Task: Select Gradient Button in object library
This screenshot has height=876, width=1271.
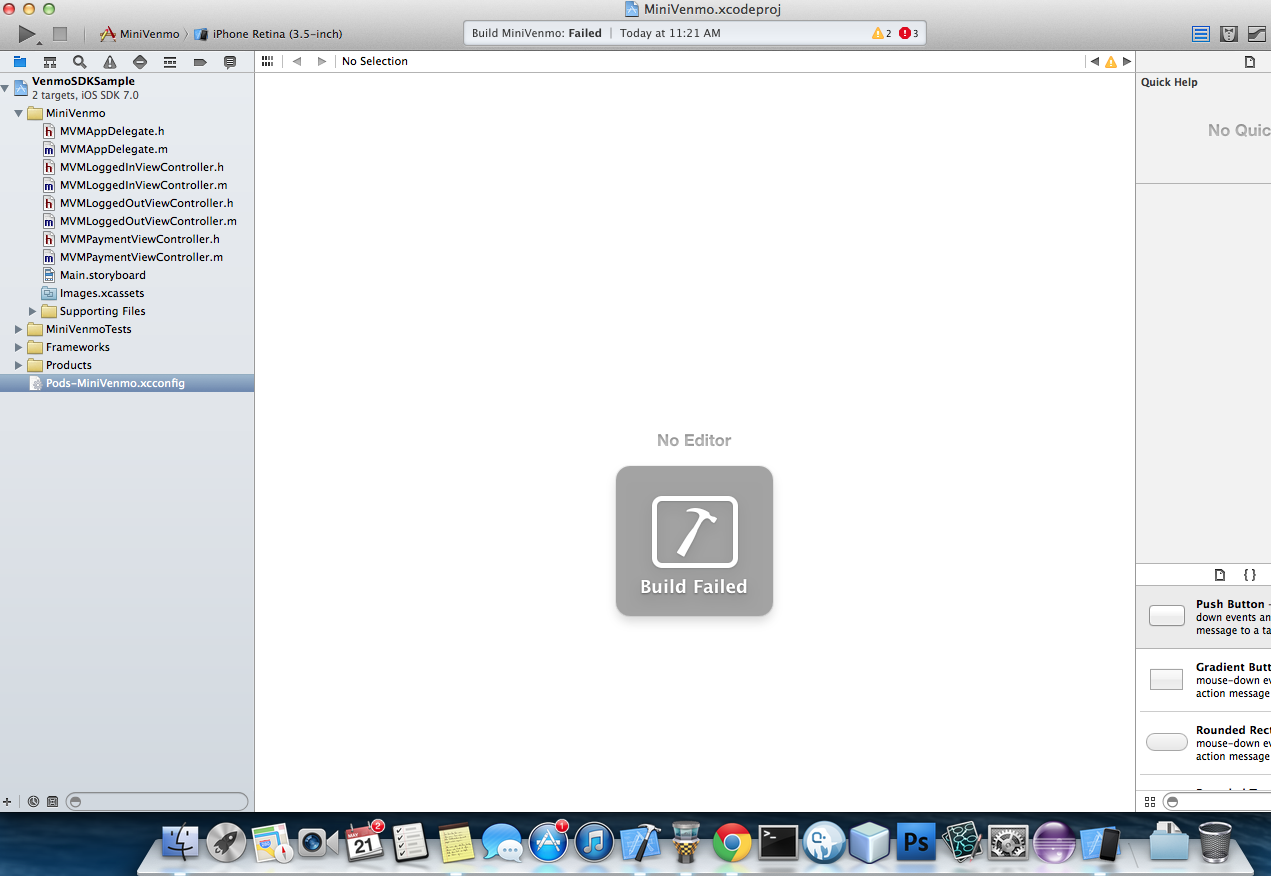Action: click(1204, 680)
